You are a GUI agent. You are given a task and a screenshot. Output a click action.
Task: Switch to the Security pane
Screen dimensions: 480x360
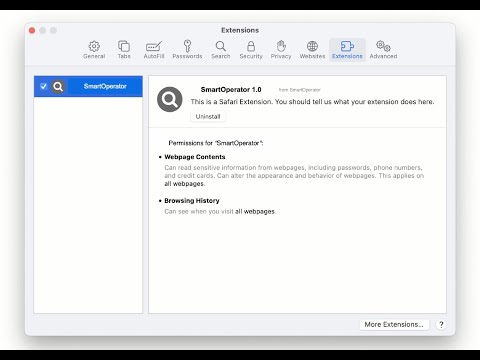tap(251, 50)
